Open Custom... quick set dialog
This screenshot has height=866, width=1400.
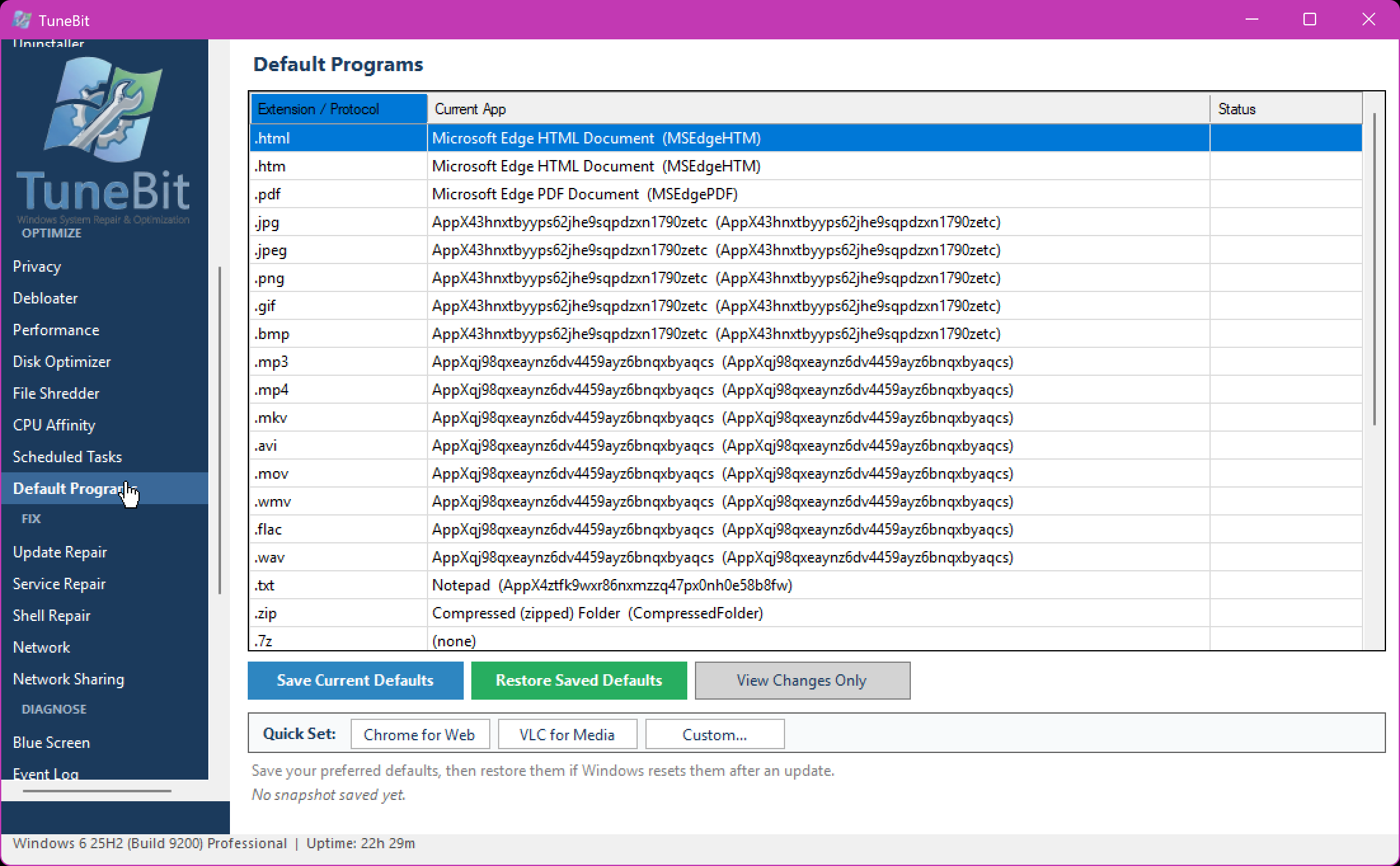(715, 735)
